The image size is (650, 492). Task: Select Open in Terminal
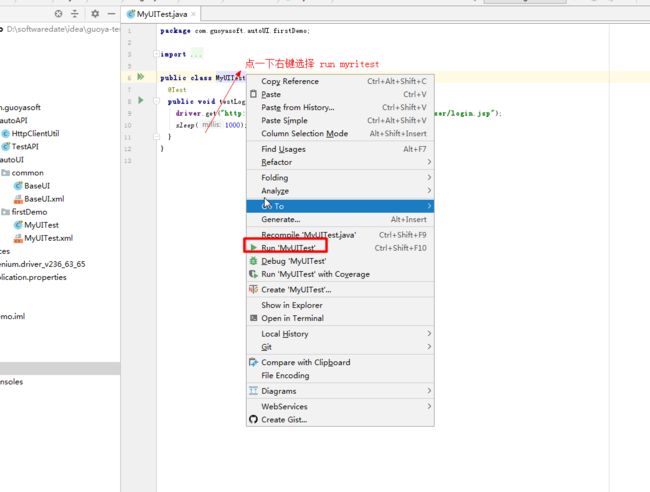click(x=340, y=318)
